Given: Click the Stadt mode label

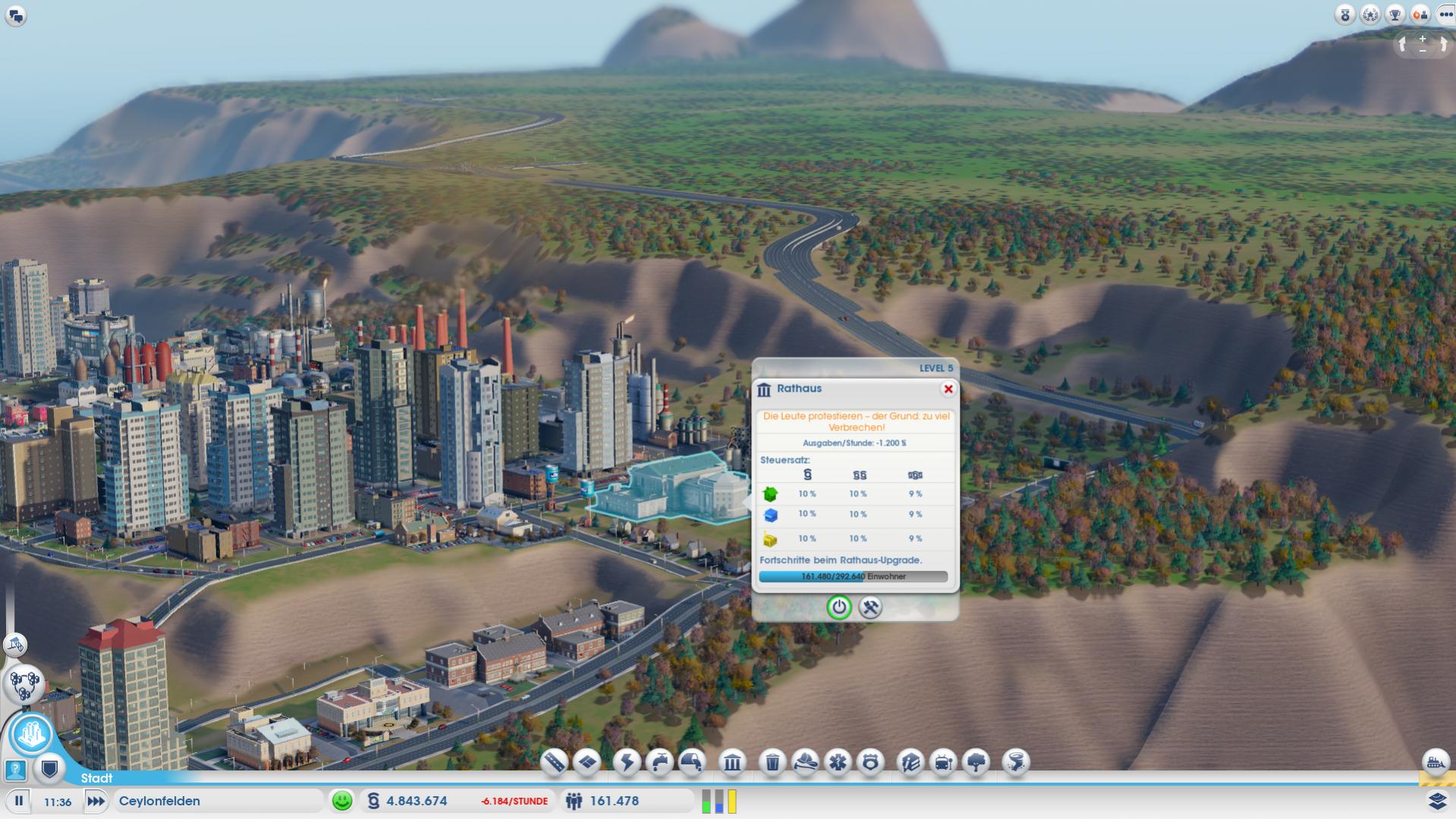Looking at the screenshot, I should tap(96, 778).
